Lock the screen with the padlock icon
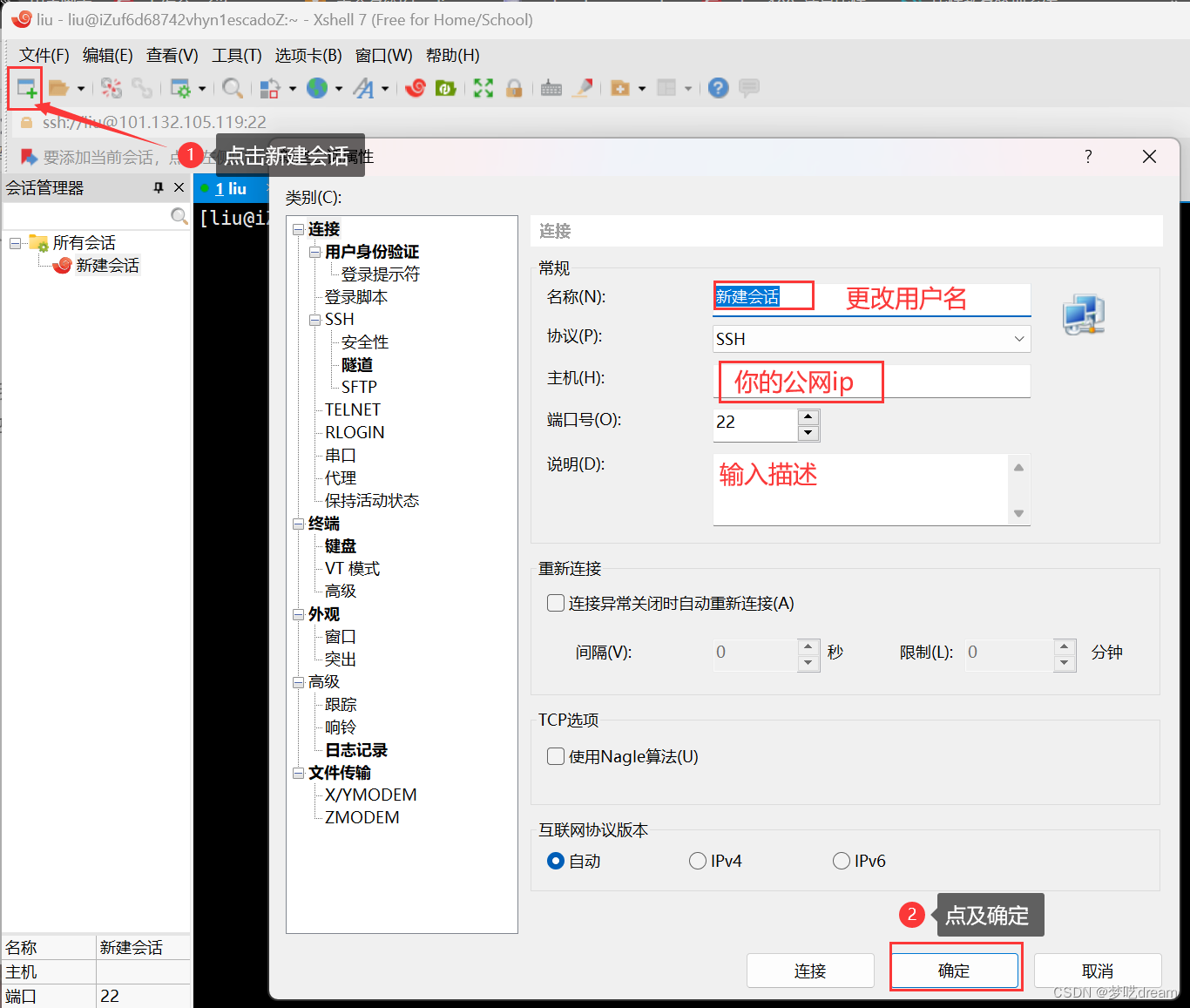The width and height of the screenshot is (1190, 1008). click(515, 88)
